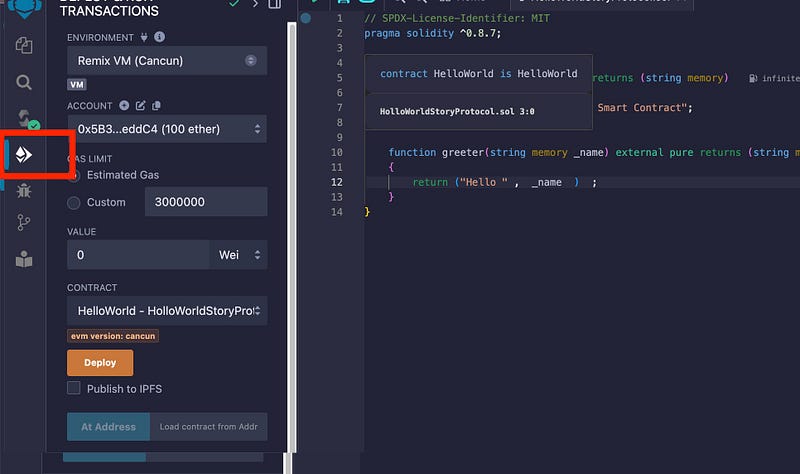Open the File Explorer sidebar icon
The height and width of the screenshot is (474, 800).
coord(24,45)
